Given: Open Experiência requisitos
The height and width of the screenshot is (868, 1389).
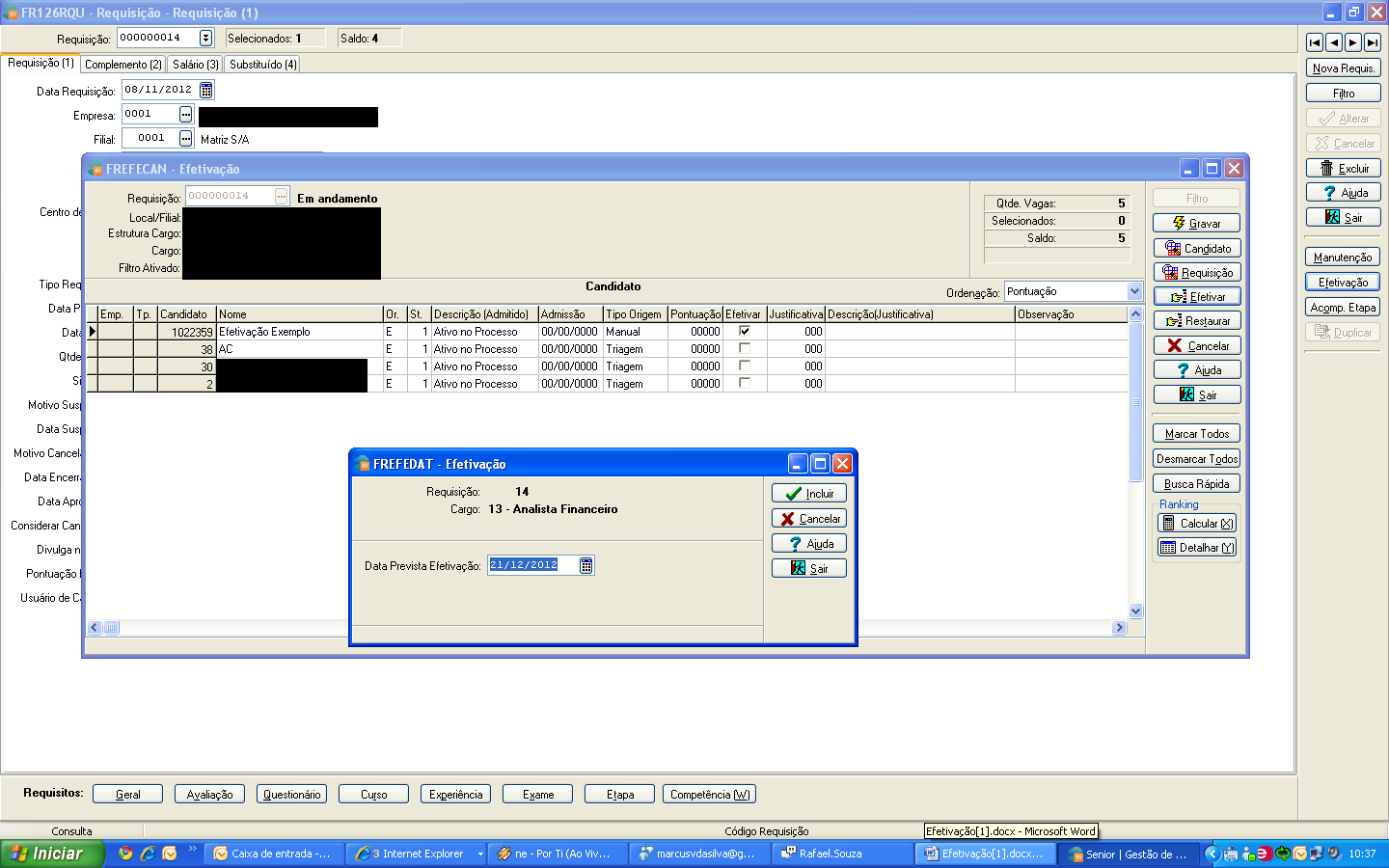Looking at the screenshot, I should [455, 794].
